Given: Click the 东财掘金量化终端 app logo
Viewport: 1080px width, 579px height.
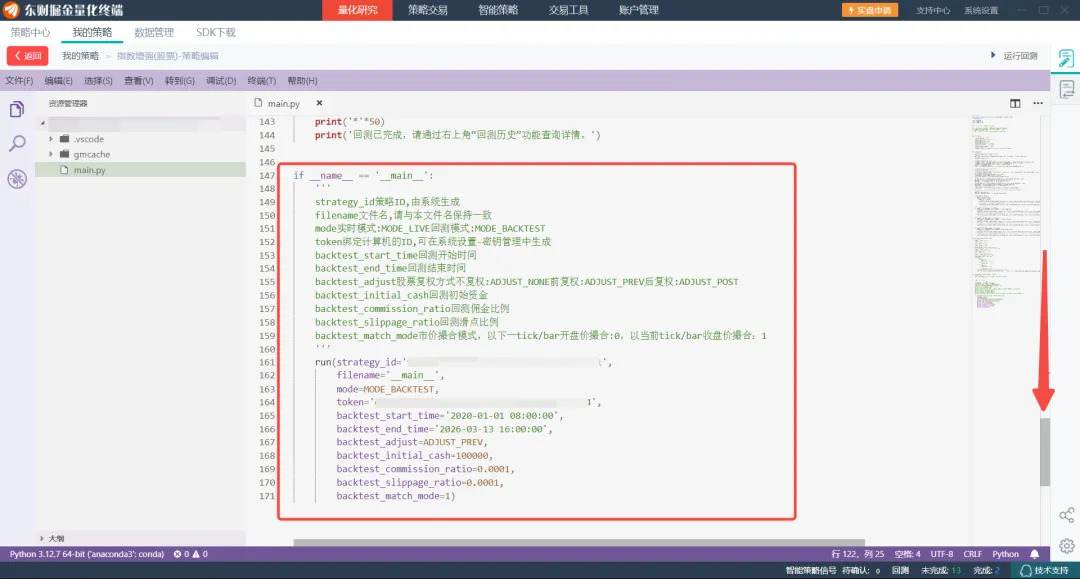Looking at the screenshot, I should pyautogui.click(x=11, y=10).
